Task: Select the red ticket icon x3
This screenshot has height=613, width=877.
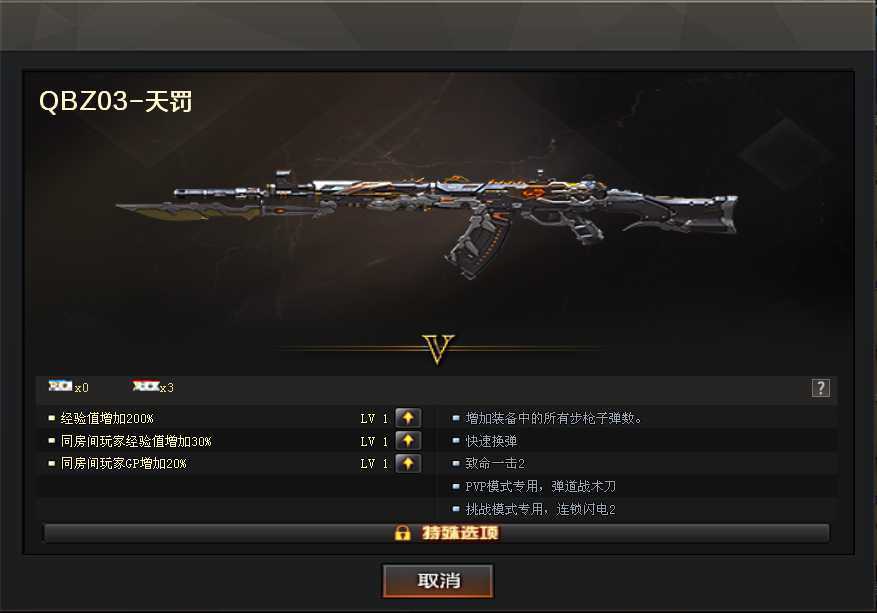Action: point(145,386)
